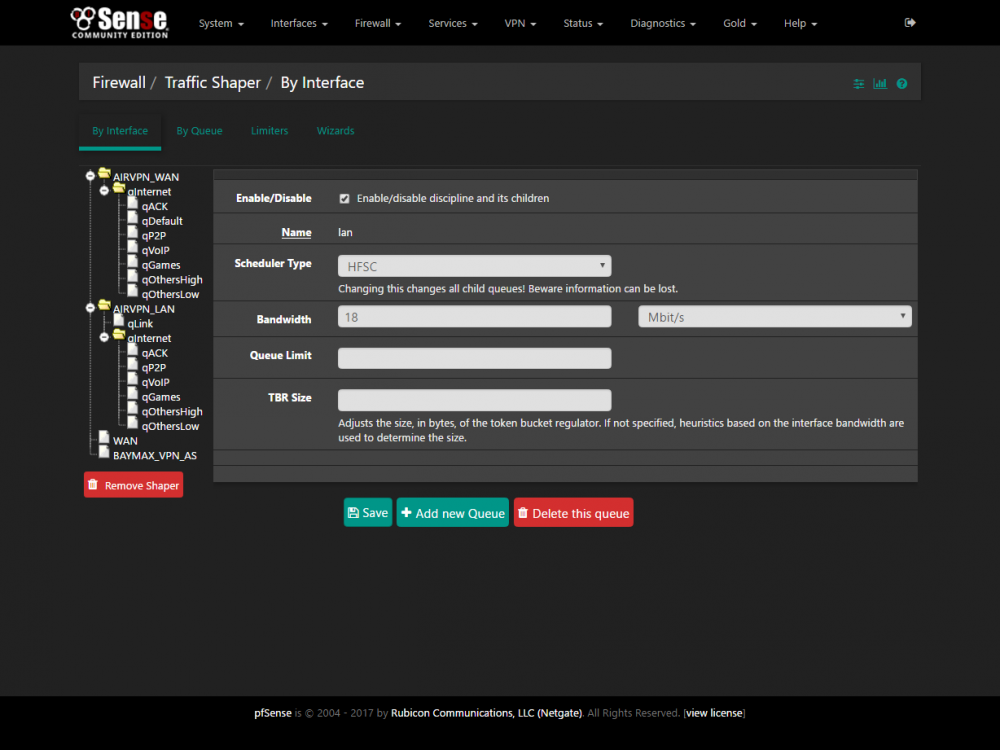Select the qLink queue file icon

tap(119, 320)
